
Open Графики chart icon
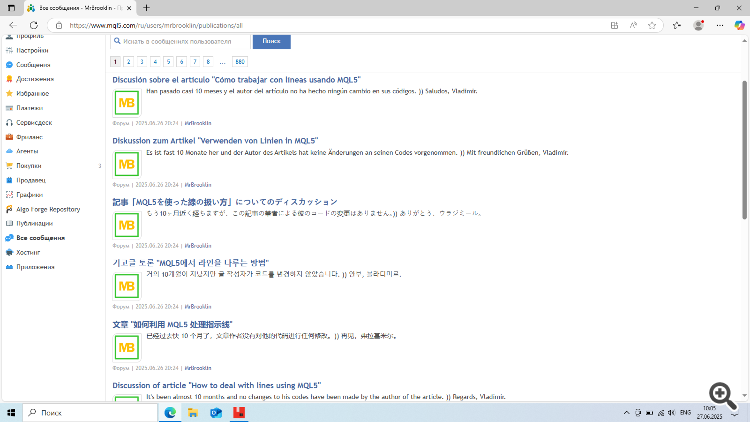point(9,195)
